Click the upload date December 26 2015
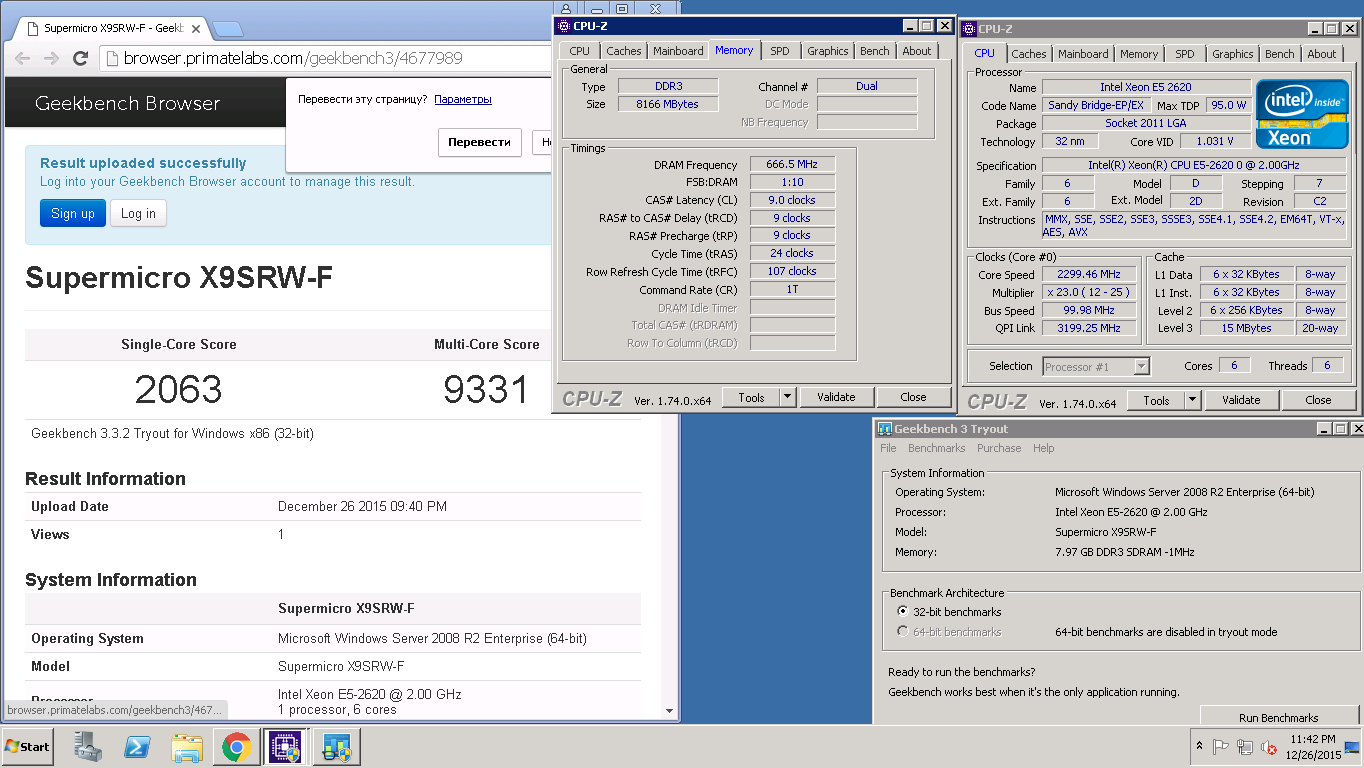 (362, 507)
